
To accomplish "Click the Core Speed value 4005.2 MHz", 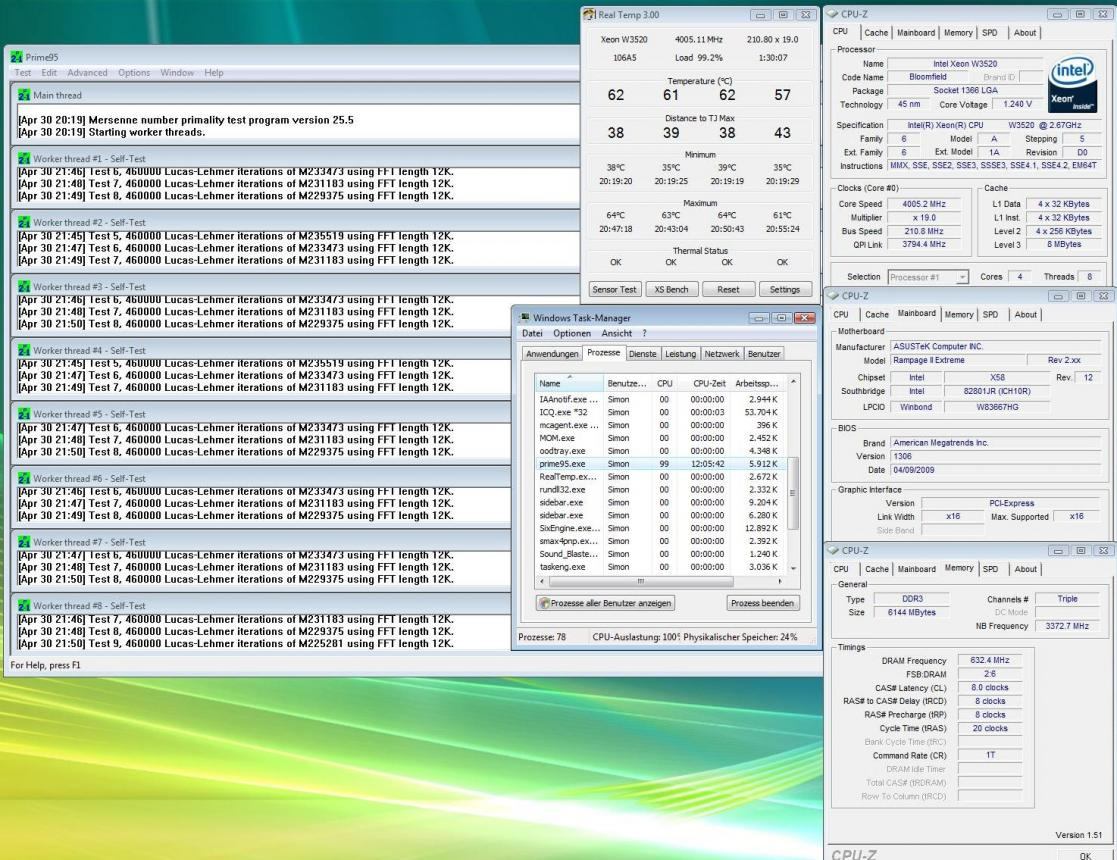I will point(924,204).
